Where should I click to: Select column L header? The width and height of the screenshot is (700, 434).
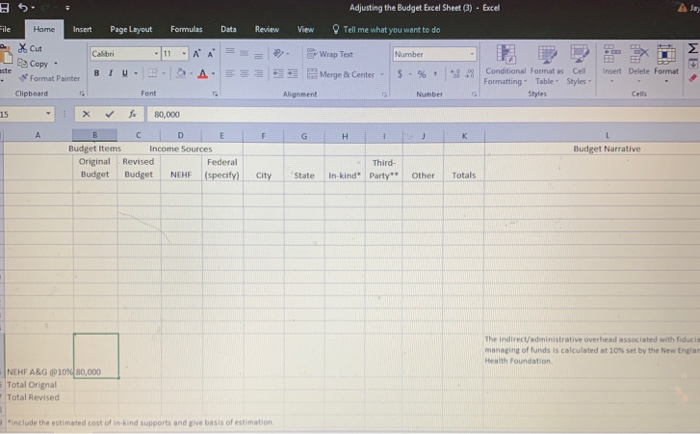click(x=607, y=135)
